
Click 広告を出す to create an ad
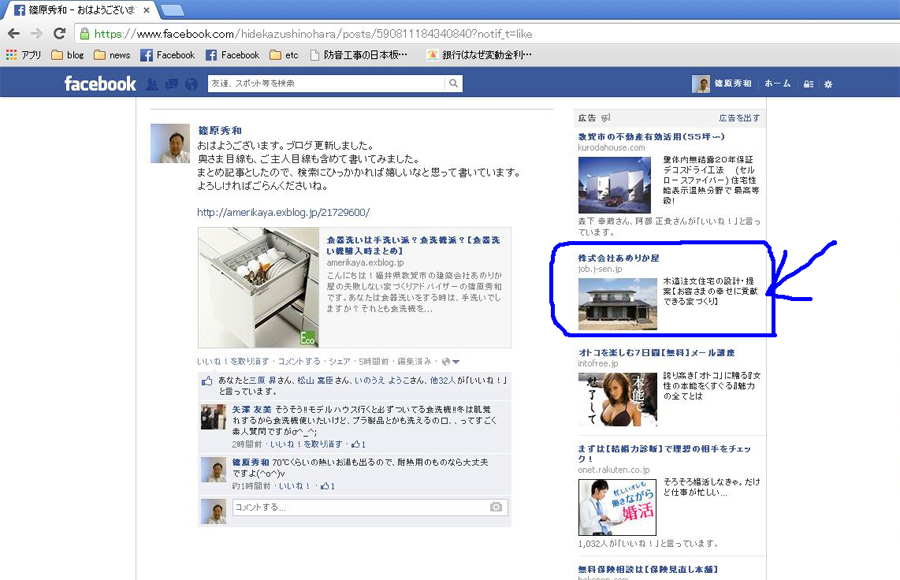click(739, 118)
